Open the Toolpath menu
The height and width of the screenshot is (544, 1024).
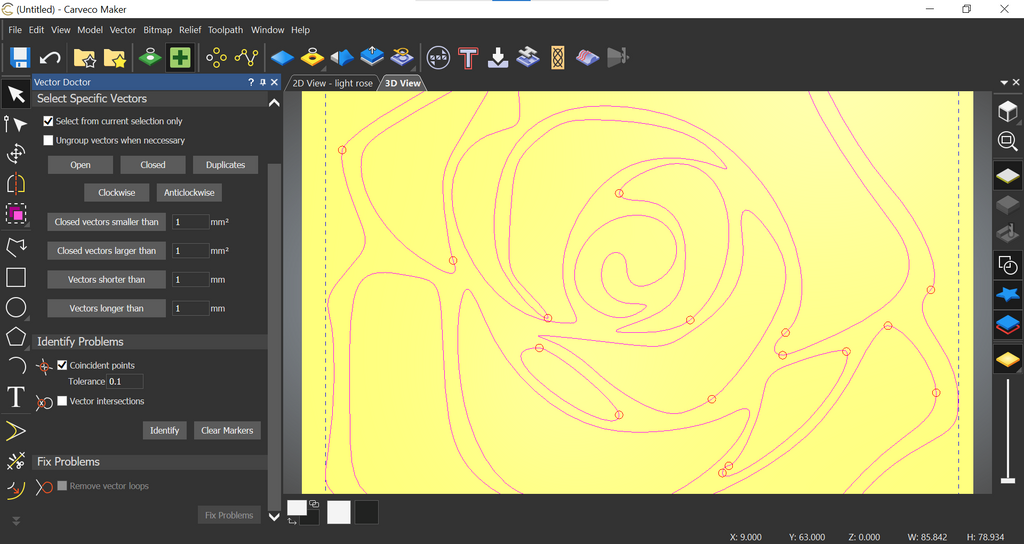[225, 30]
